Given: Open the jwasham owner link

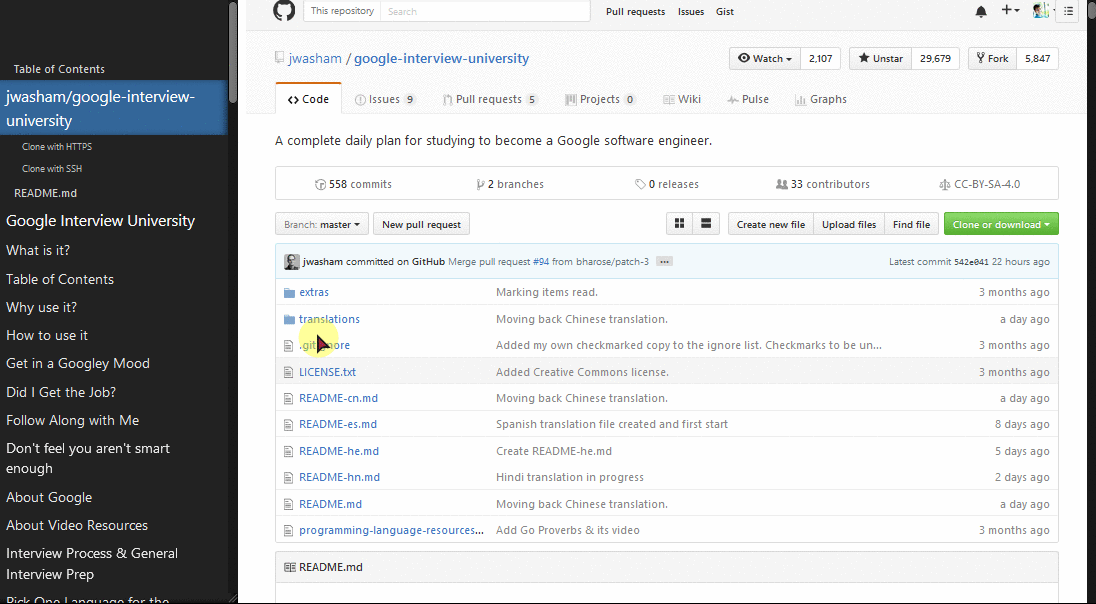Looking at the screenshot, I should pyautogui.click(x=315, y=59).
